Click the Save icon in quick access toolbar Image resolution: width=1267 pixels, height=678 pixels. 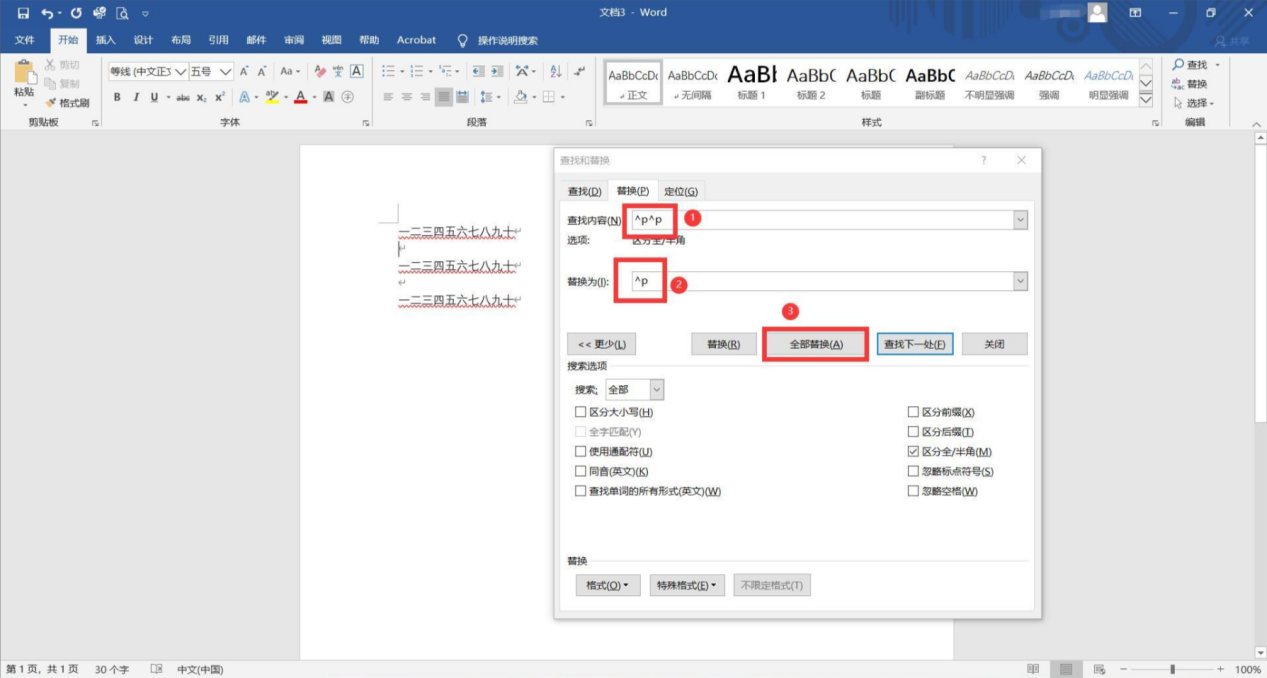(x=23, y=13)
